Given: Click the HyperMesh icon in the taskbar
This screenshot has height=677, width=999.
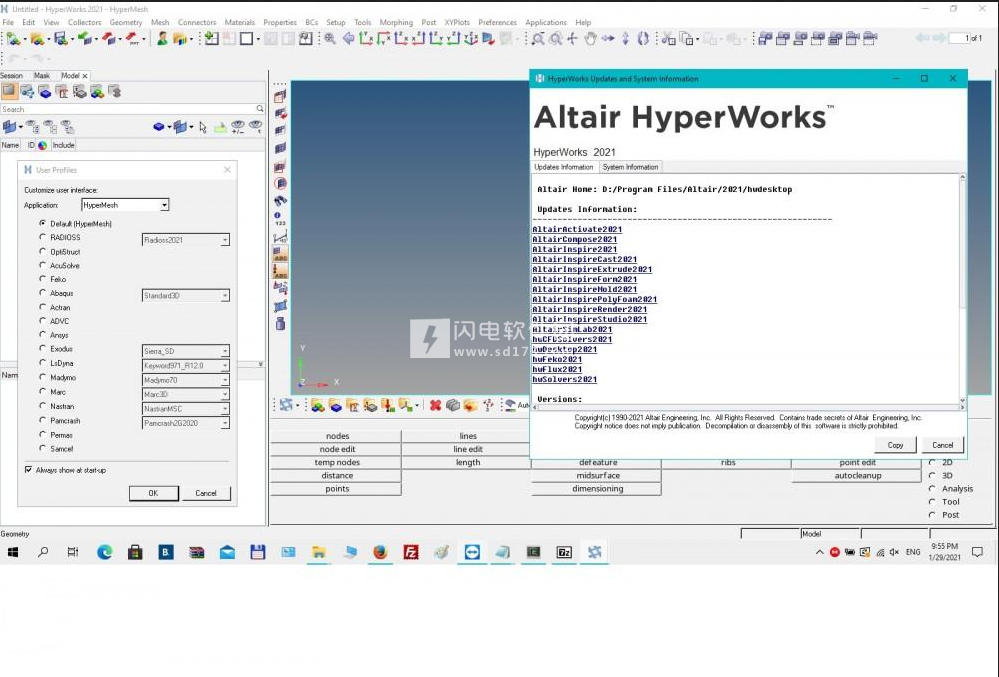Looking at the screenshot, I should 594,552.
